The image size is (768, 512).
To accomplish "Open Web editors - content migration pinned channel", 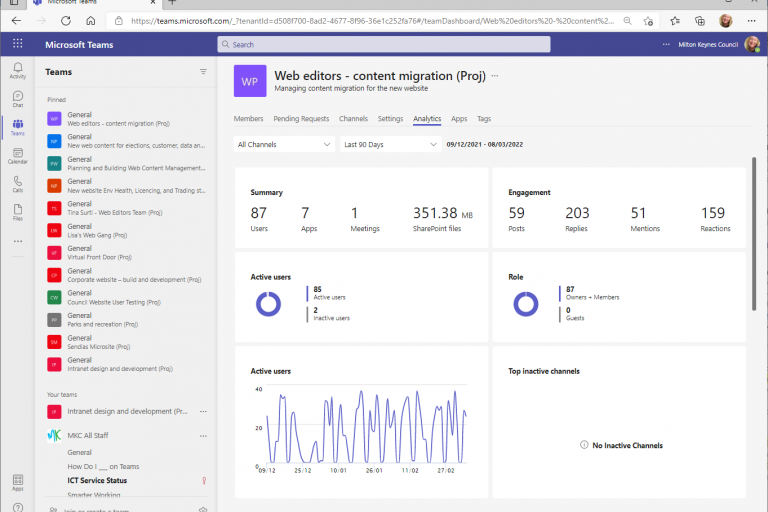I will [x=126, y=119].
